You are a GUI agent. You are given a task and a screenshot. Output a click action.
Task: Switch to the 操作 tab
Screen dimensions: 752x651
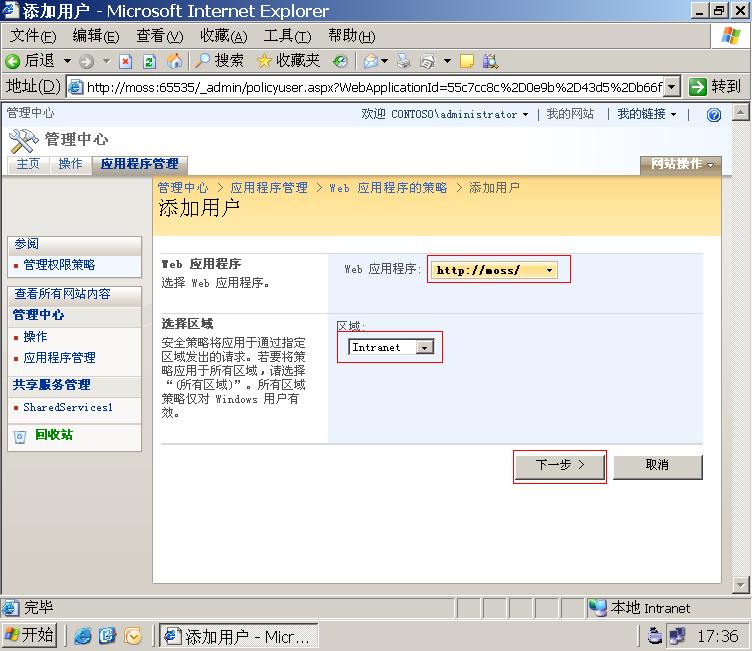(x=70, y=165)
